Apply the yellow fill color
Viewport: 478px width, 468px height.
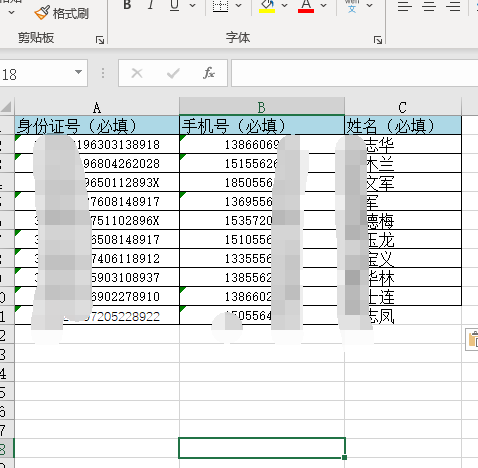[267, 6]
